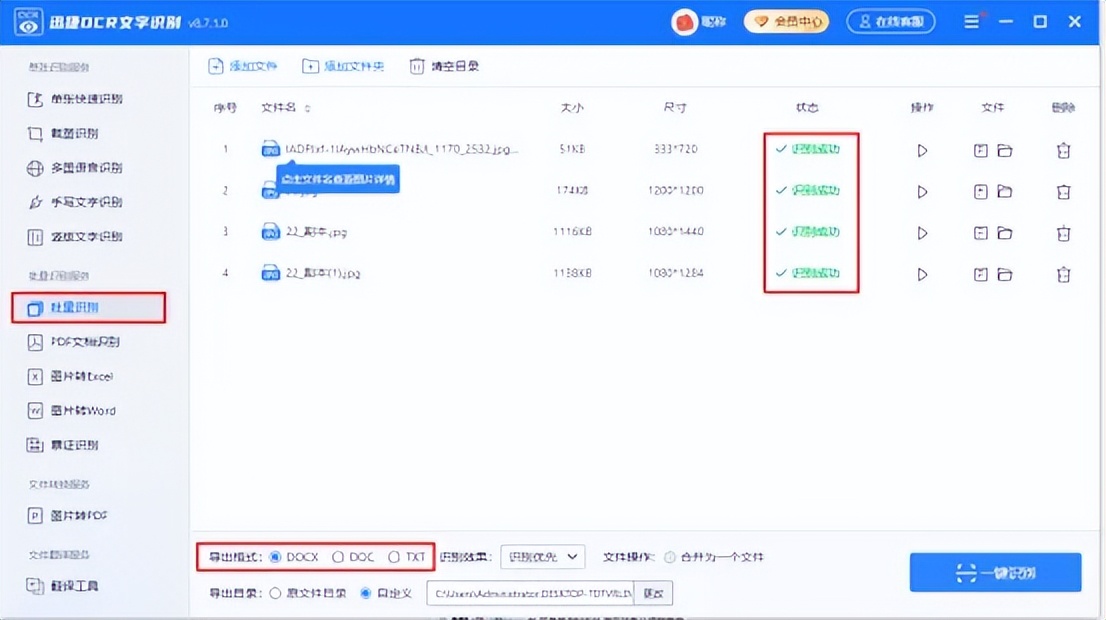The image size is (1106, 620).
Task: Select the 手写文字识别 recognition tool
Action: (85, 203)
